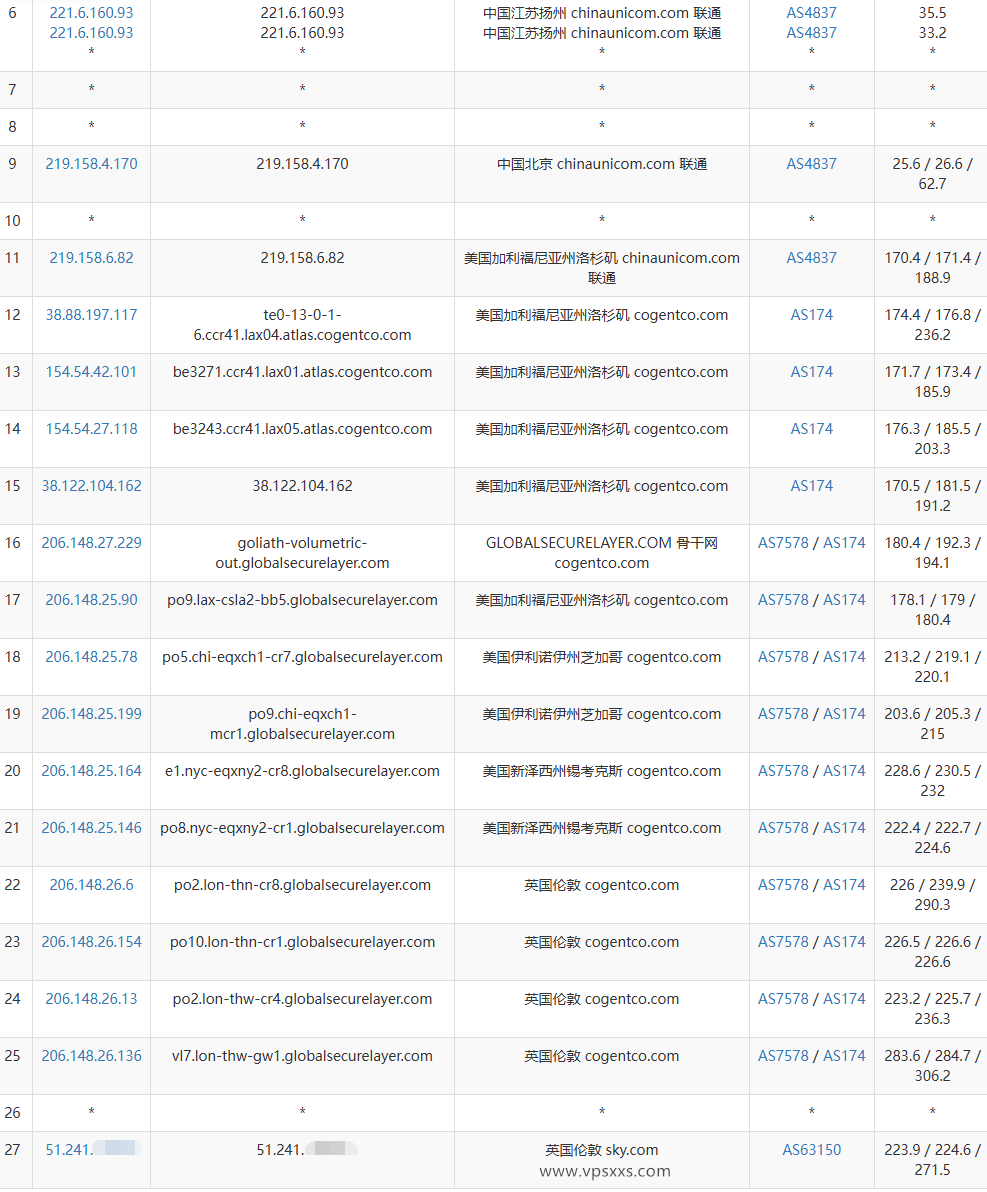Select AS7578 in hop 20 row

(x=783, y=771)
